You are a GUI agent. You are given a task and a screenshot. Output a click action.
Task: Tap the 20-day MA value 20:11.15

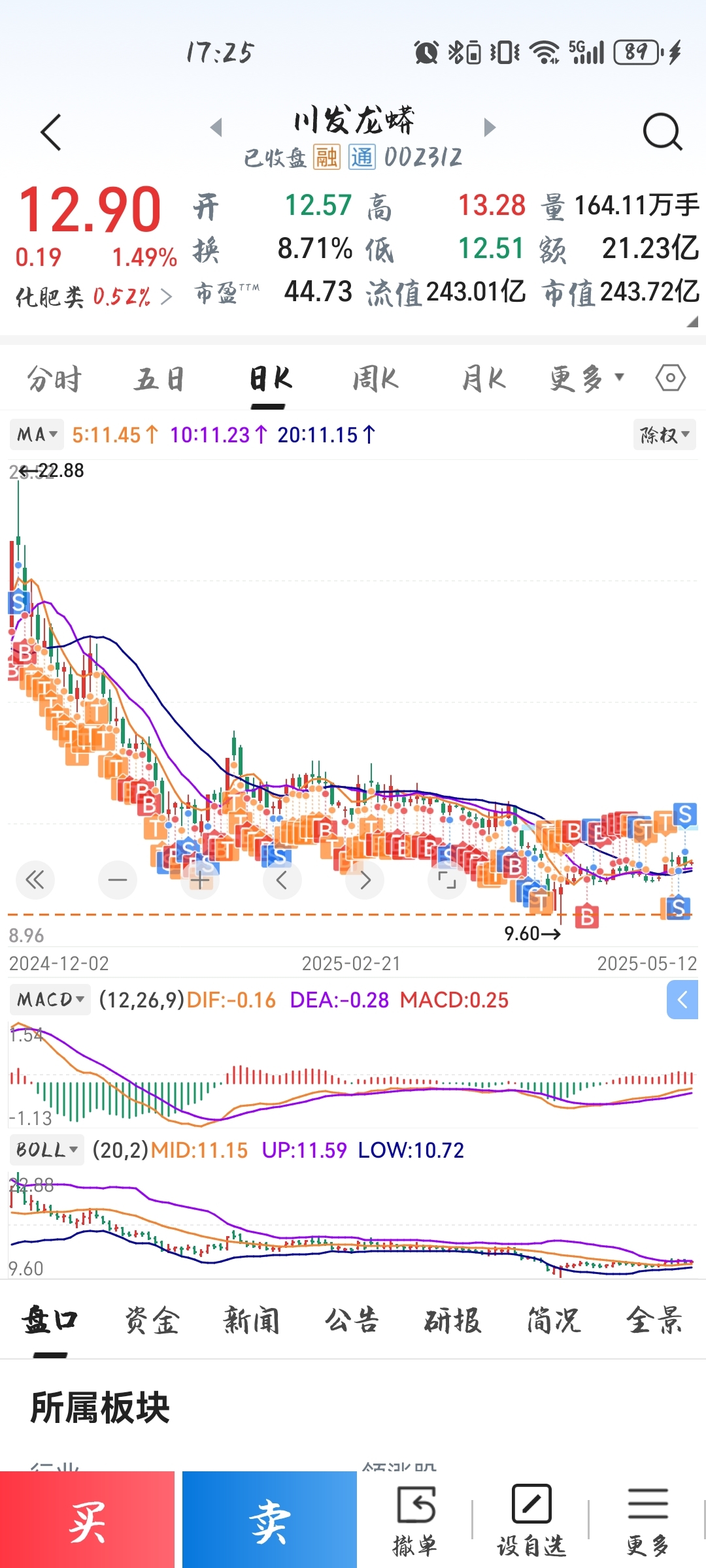pyautogui.click(x=326, y=435)
